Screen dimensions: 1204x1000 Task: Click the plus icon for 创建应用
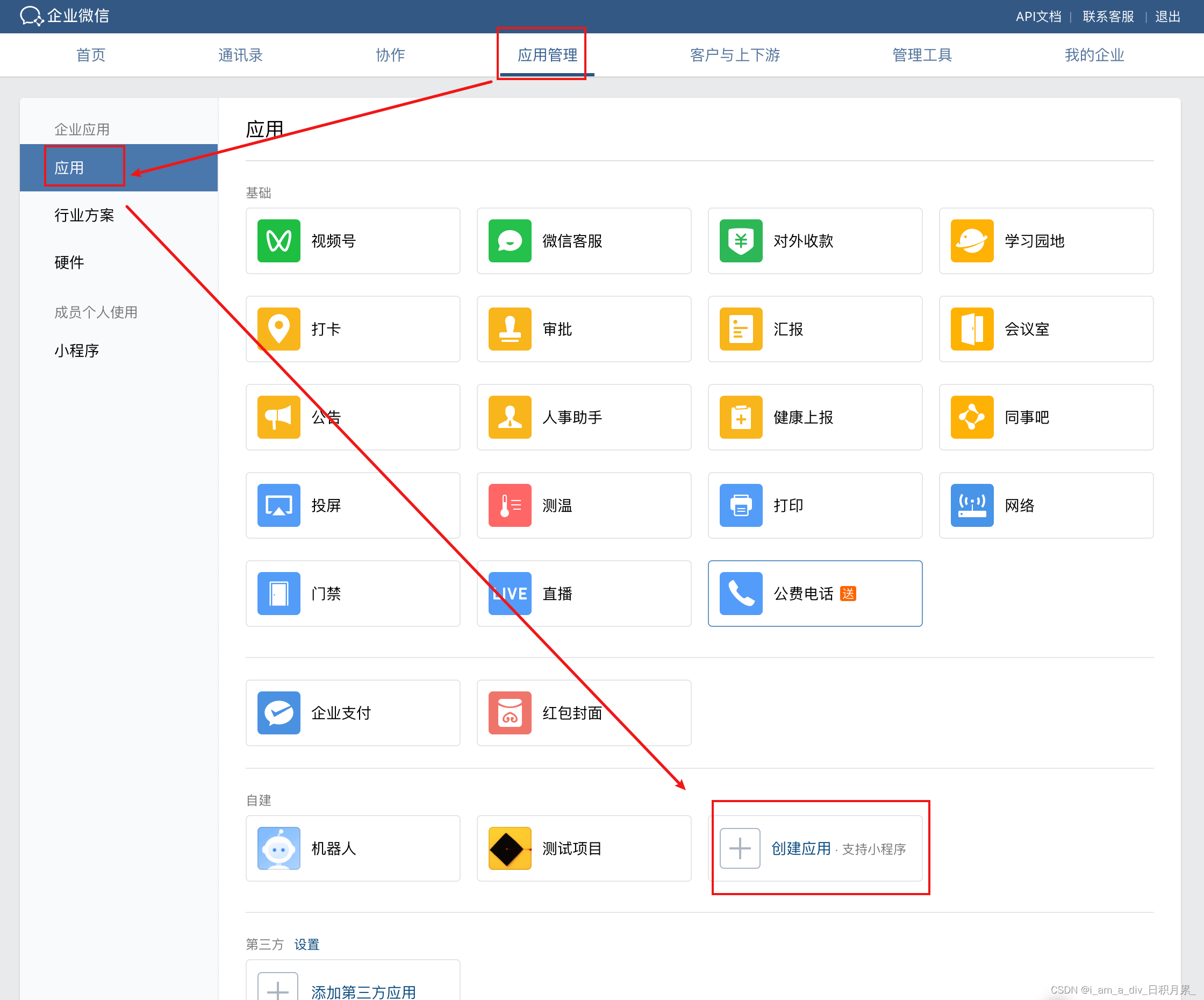coord(740,848)
